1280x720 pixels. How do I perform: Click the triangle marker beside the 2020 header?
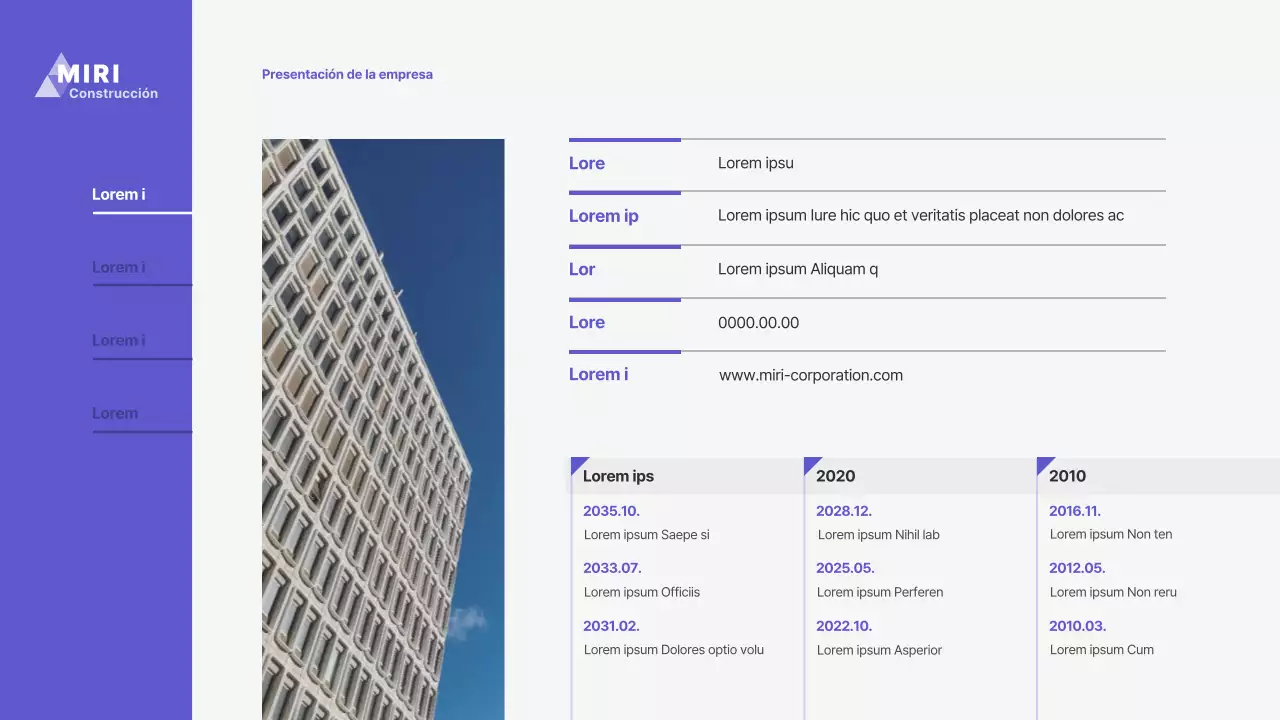(x=810, y=463)
